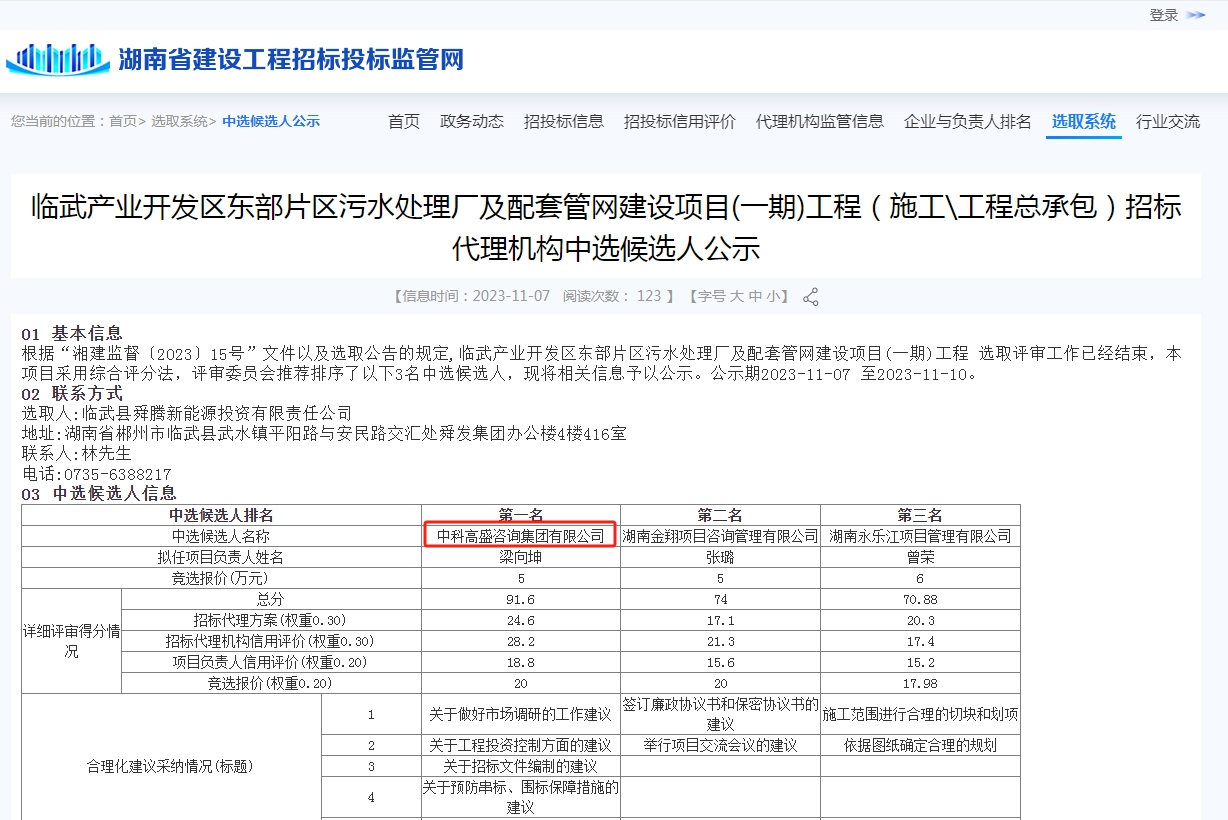Click the cell 湖南永乐江项目管理有限公司
Screen dimensions: 1228x820
click(920, 536)
